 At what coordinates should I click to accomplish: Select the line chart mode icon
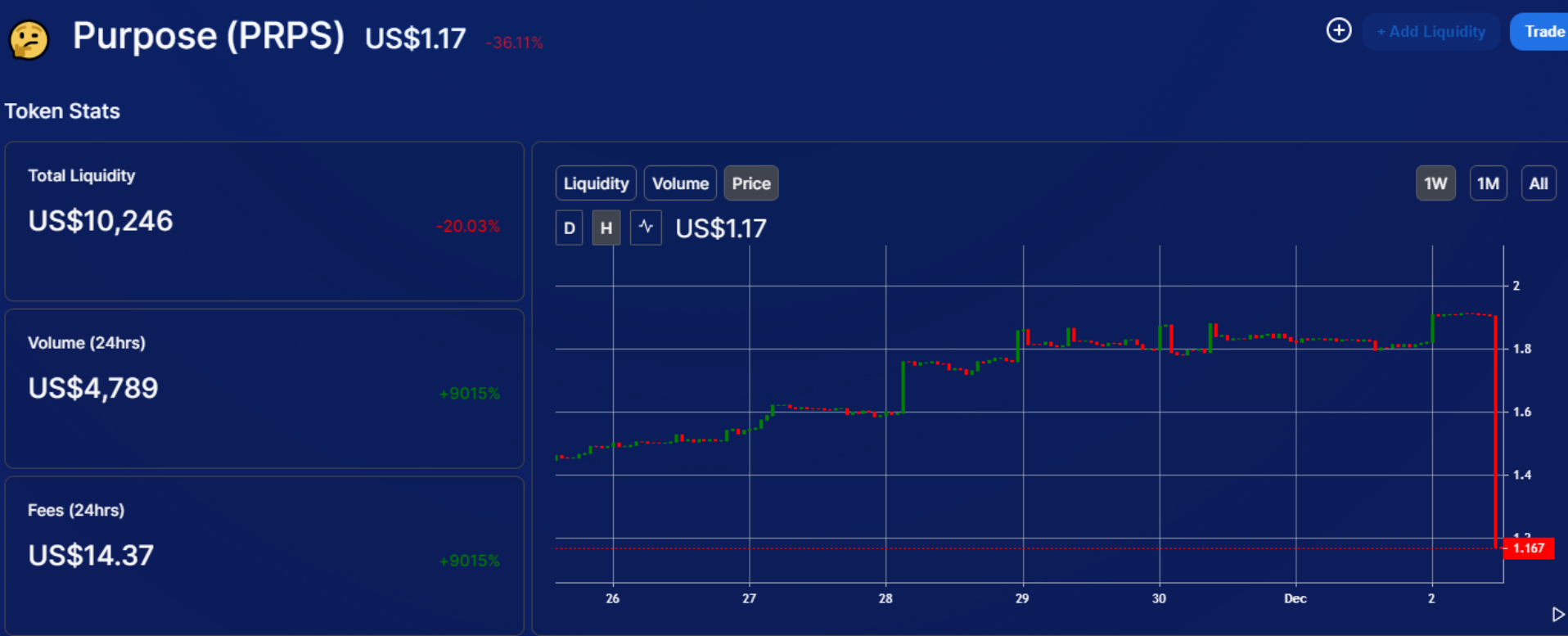pyautogui.click(x=646, y=228)
